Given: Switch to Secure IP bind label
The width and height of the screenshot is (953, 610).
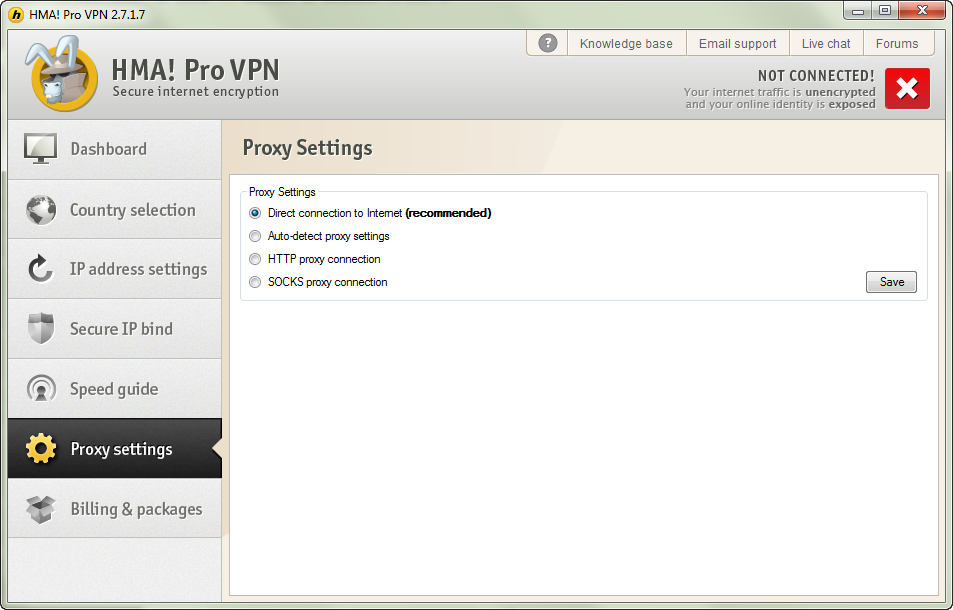Looking at the screenshot, I should click(x=122, y=329).
